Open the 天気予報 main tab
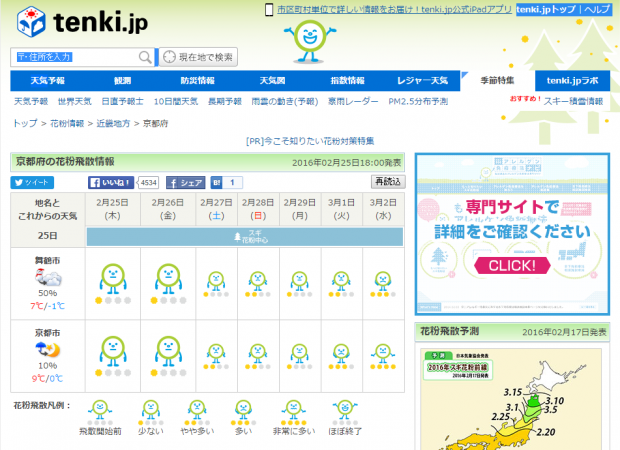Screen dimensions: 620x450 (x=47, y=81)
